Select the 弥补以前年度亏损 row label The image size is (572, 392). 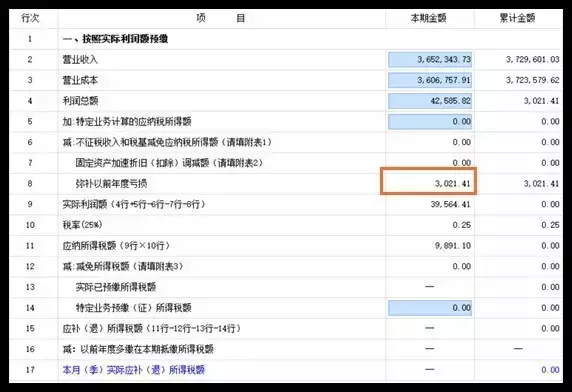click(x=111, y=183)
